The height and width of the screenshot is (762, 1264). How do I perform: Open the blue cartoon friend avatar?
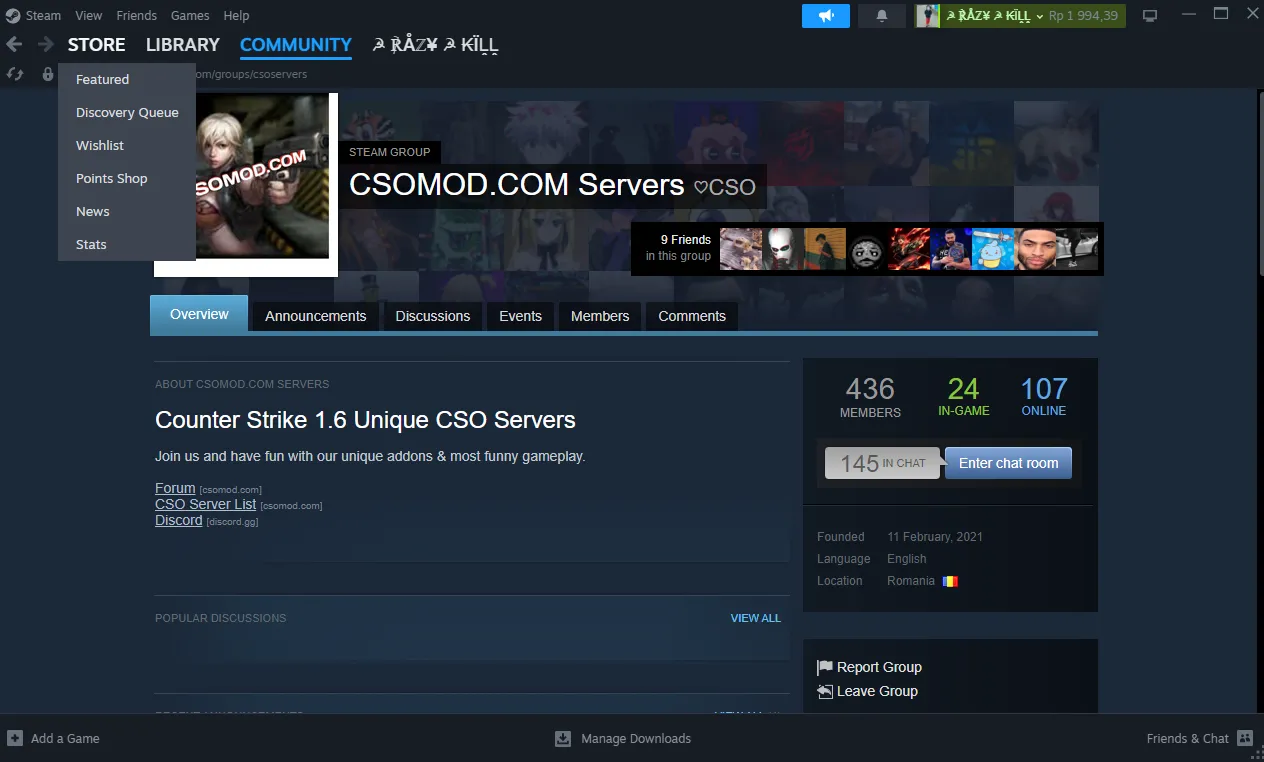(993, 249)
